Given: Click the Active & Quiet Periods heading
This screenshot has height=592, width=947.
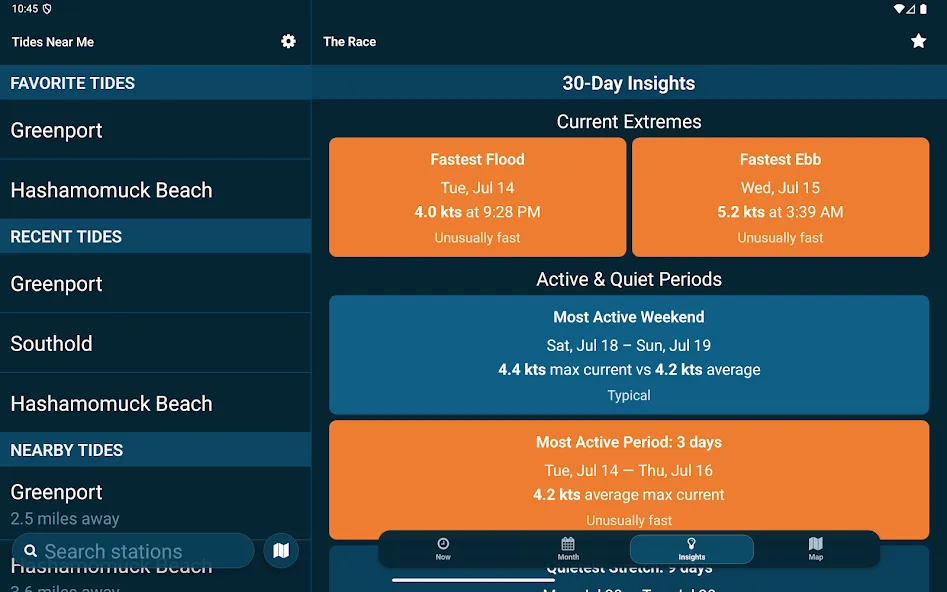Looking at the screenshot, I should click(x=629, y=279).
